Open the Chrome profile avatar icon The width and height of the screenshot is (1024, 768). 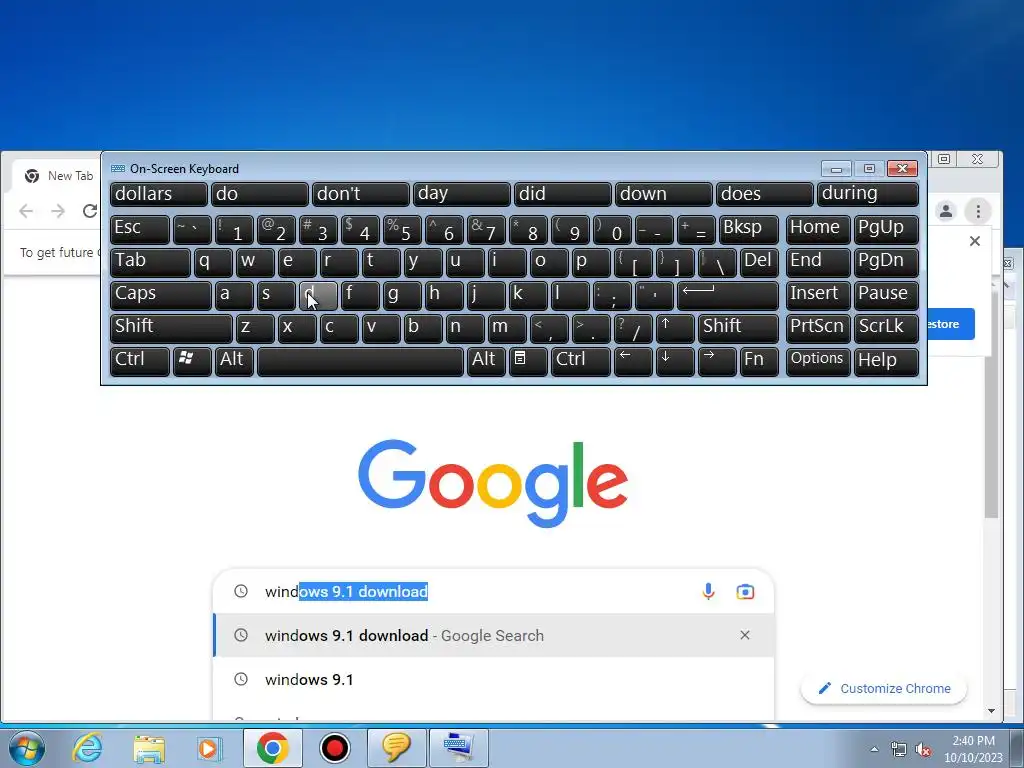click(x=946, y=211)
